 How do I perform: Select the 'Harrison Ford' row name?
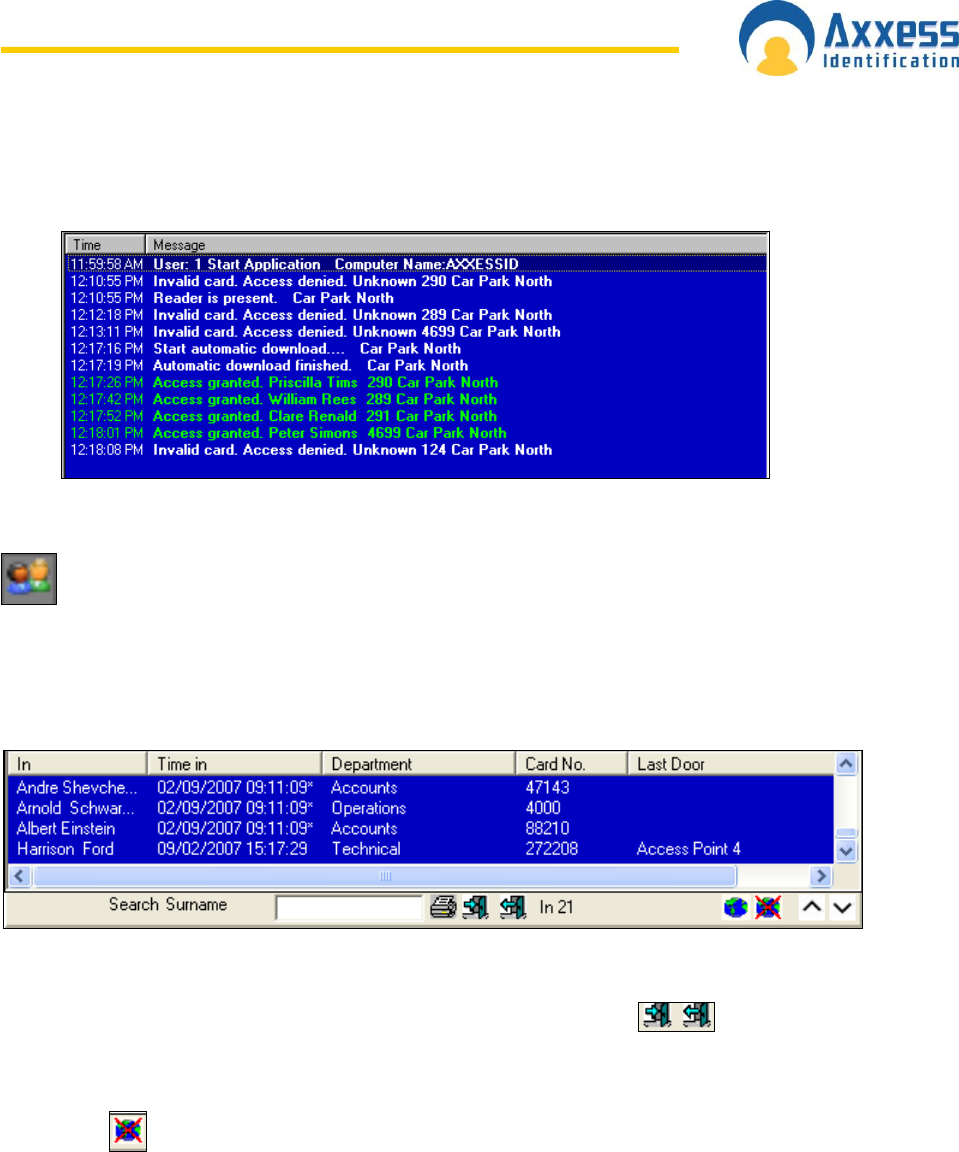pos(65,849)
